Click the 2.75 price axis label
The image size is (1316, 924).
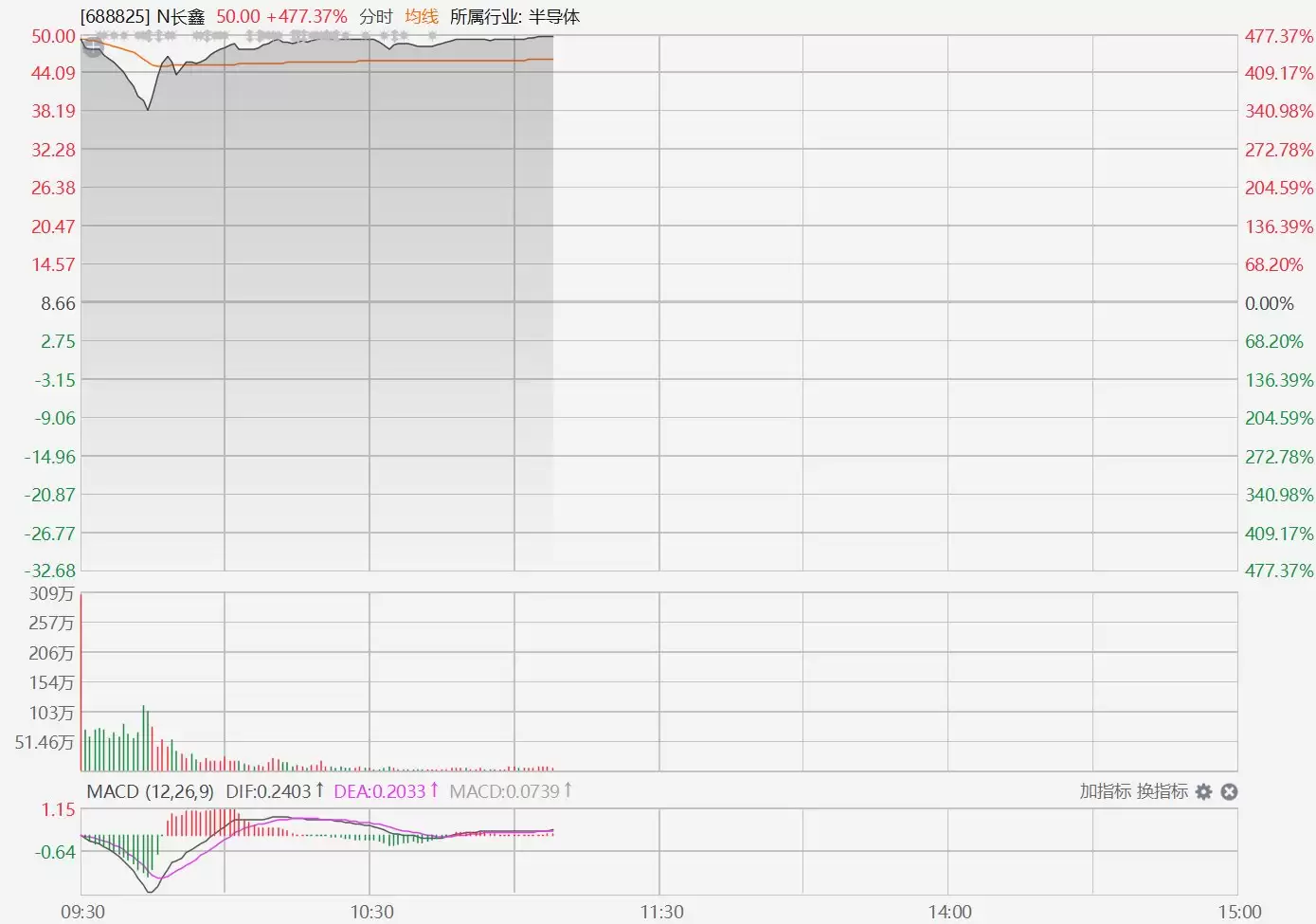click(x=58, y=341)
